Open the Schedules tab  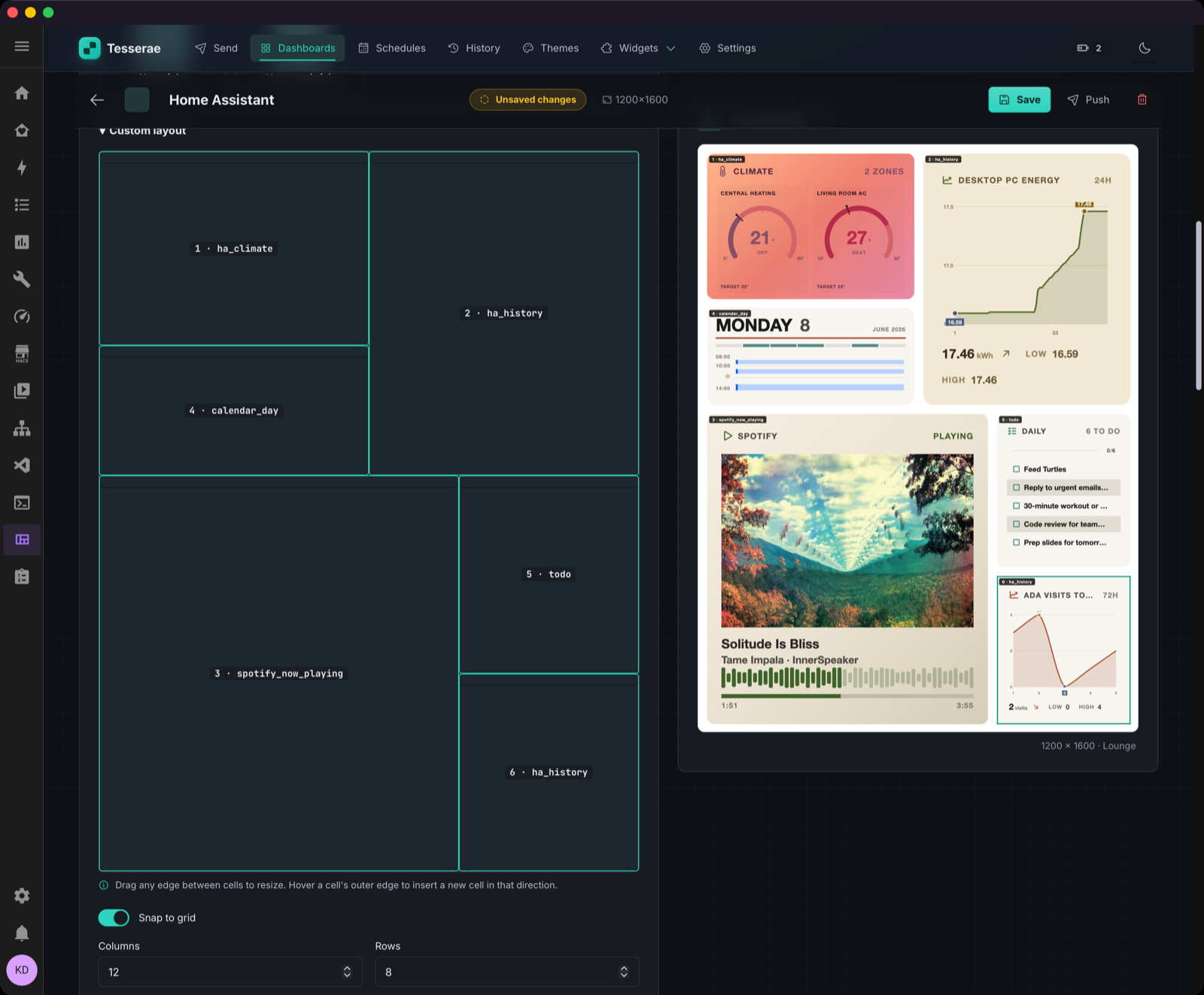pos(392,48)
